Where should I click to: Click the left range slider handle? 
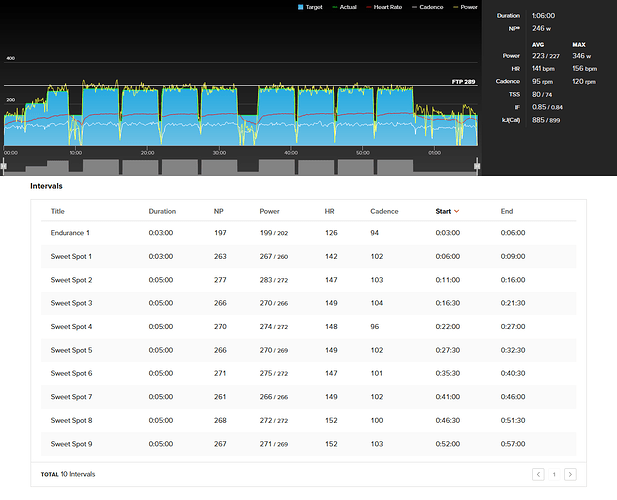(4, 166)
